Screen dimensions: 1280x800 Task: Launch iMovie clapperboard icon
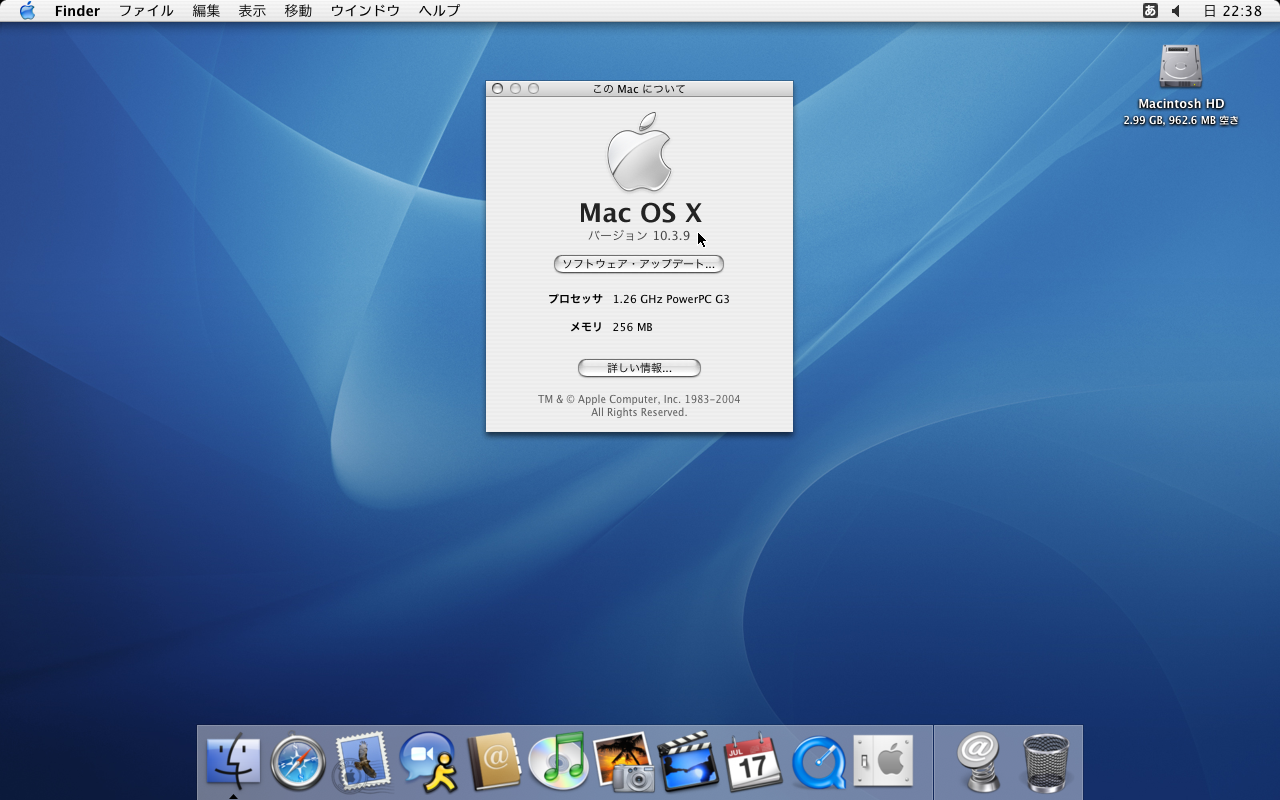point(688,763)
